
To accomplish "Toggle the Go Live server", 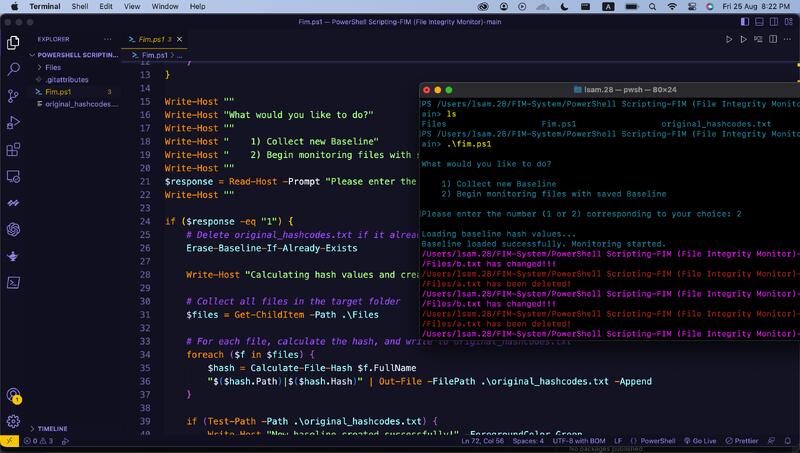I will 699,440.
